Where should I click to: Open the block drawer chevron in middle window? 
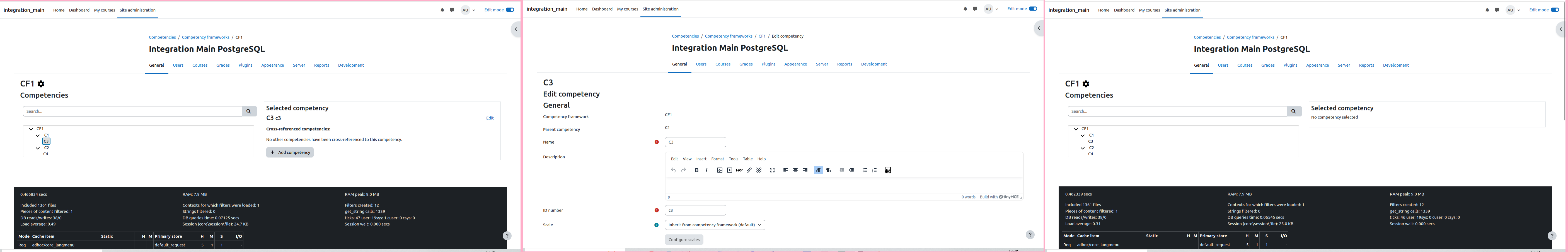coord(1039,28)
